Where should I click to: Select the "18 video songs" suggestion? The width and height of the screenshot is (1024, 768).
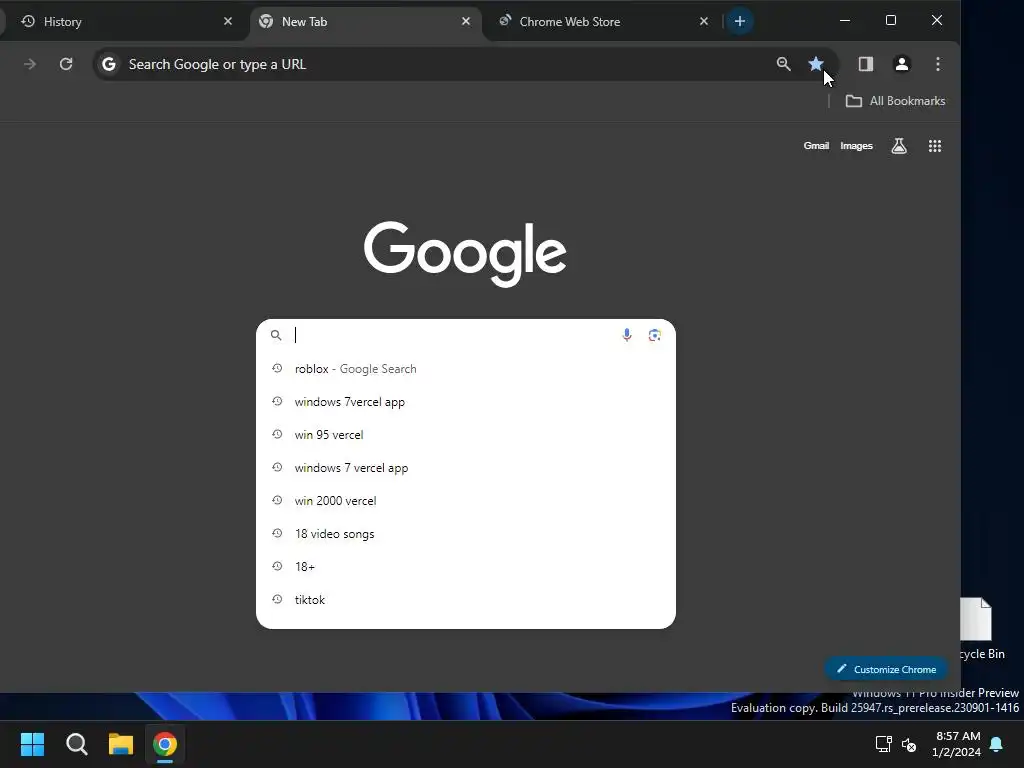point(466,534)
